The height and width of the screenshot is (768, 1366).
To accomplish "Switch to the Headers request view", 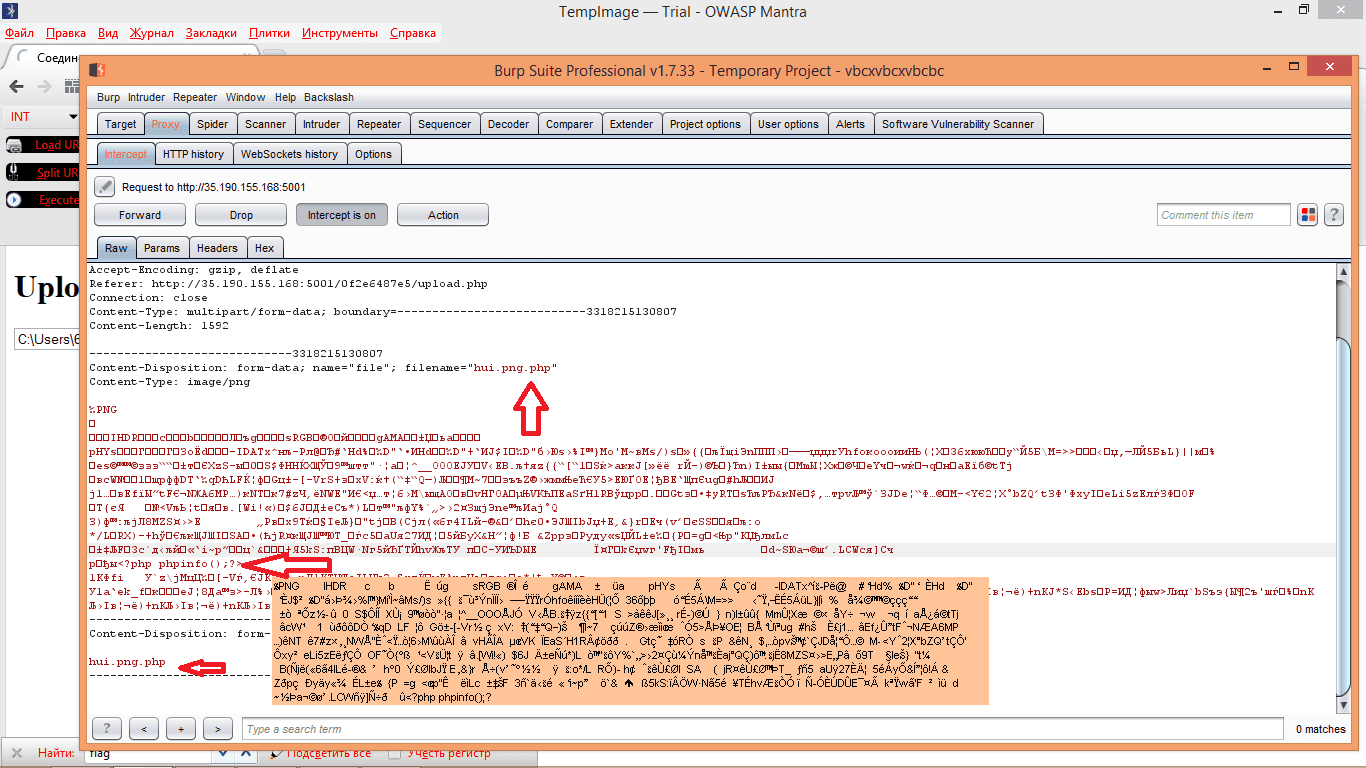I will 217,248.
